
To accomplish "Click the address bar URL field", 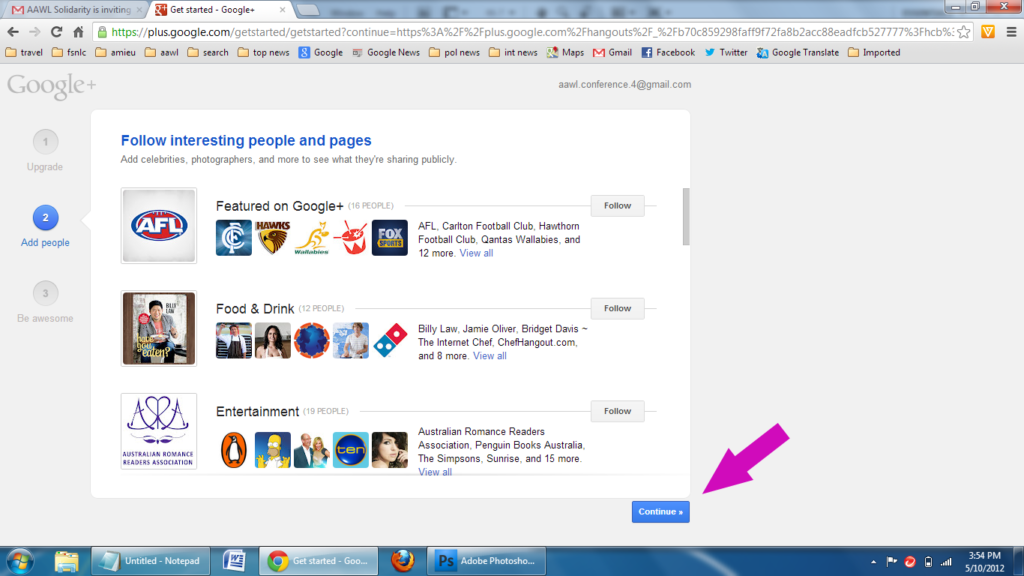I will 532,32.
